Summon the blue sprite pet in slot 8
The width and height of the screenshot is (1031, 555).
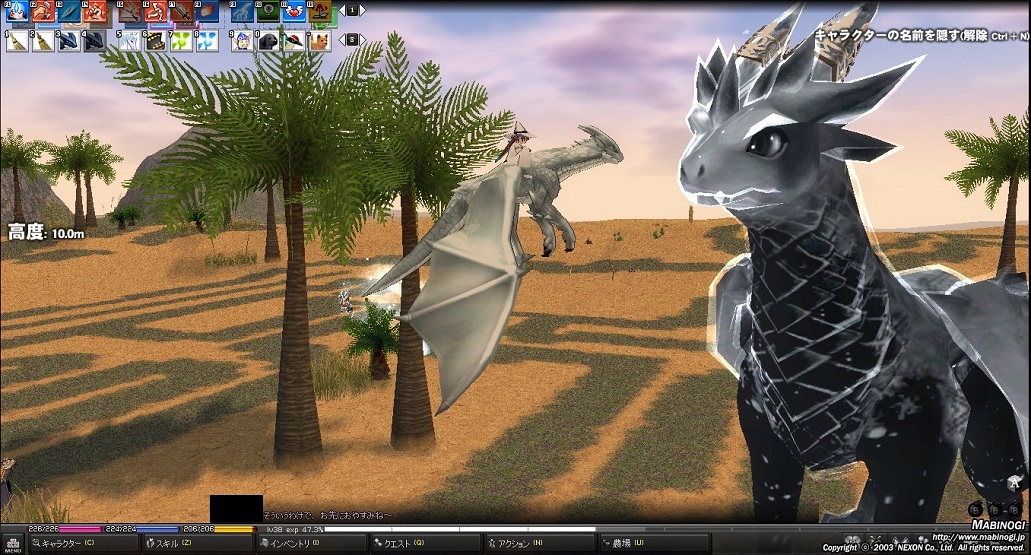[207, 41]
